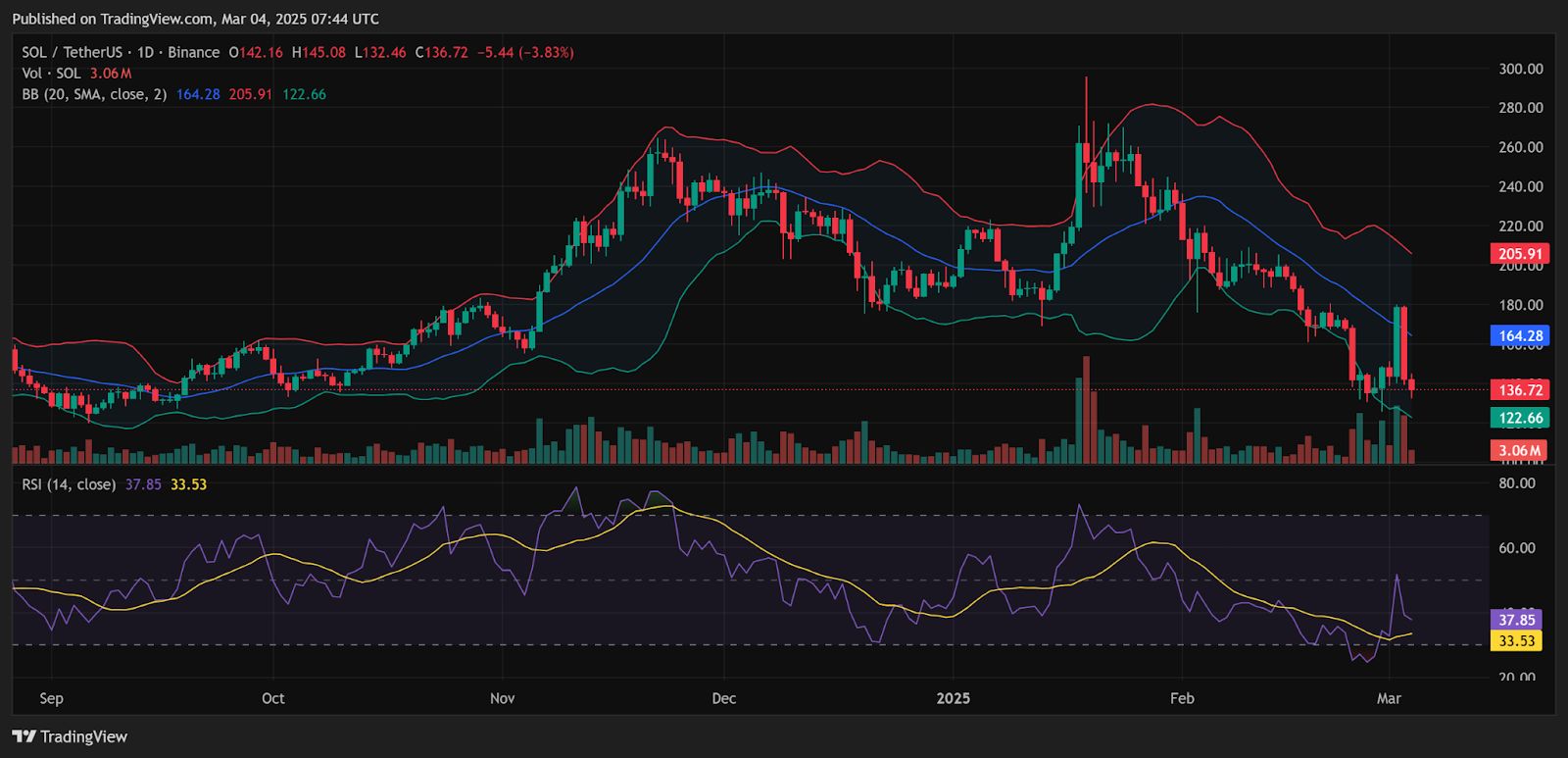
Task: Click the 240.00 price axis label
Action: pyautogui.click(x=1521, y=186)
